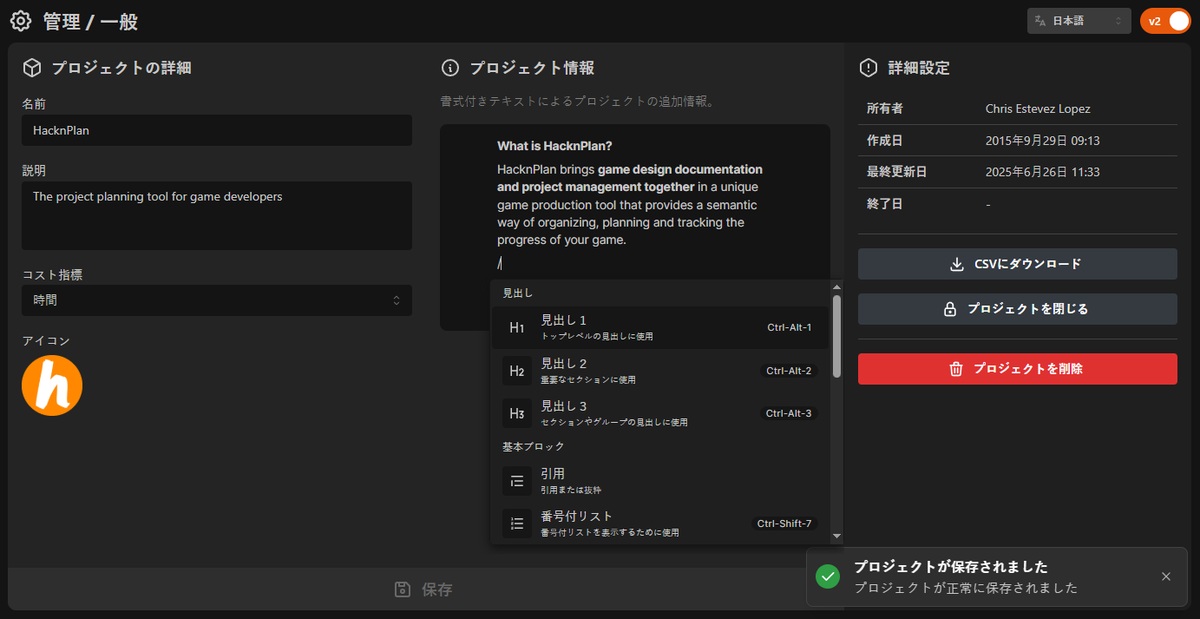1200x619 pixels.
Task: Select 見出し 1 from the block menu
Action: pos(661,328)
